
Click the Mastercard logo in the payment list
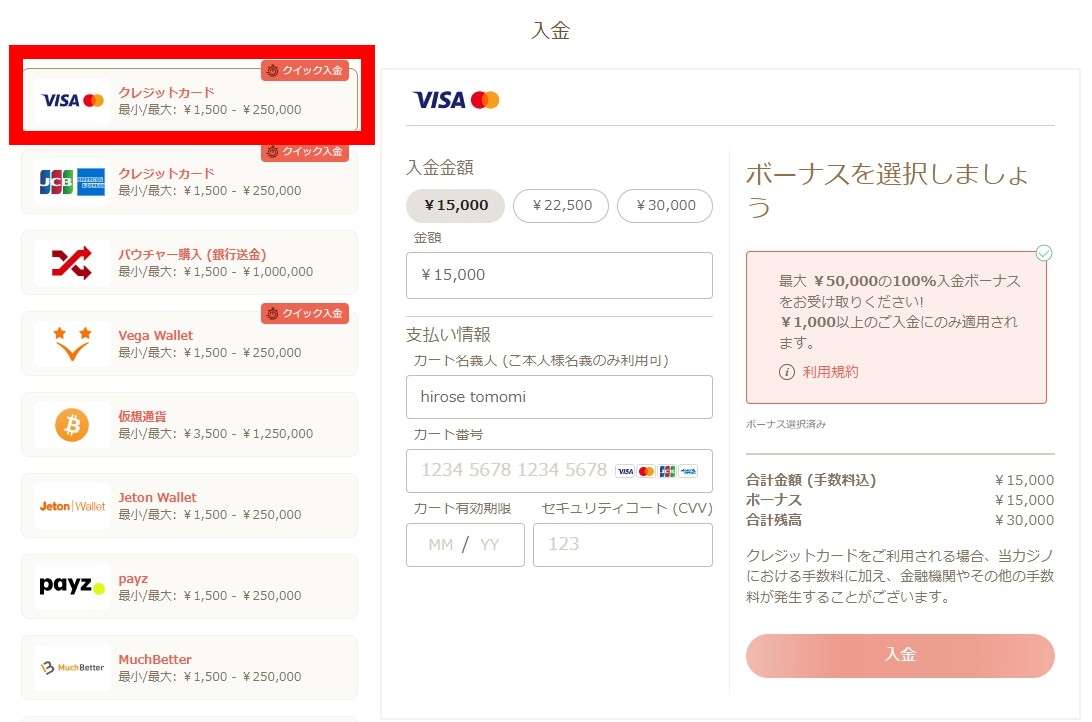[x=93, y=101]
